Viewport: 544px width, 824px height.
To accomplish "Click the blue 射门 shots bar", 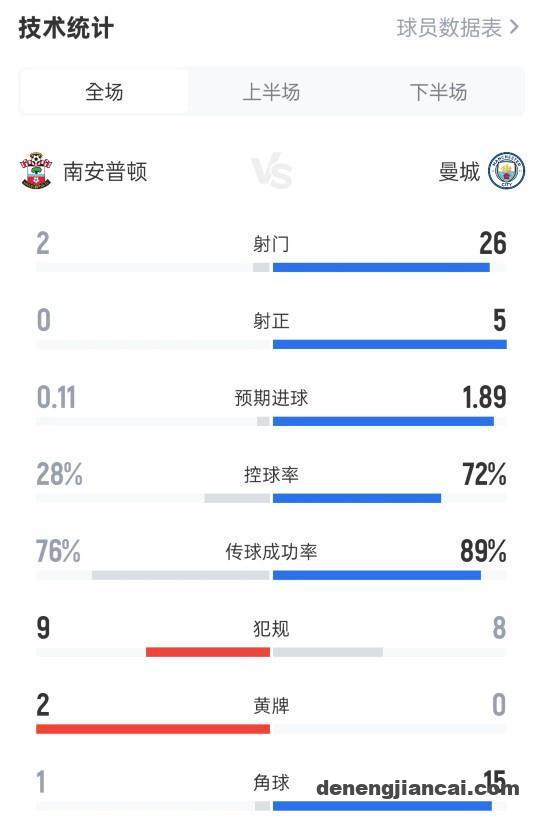I will click(x=381, y=267).
